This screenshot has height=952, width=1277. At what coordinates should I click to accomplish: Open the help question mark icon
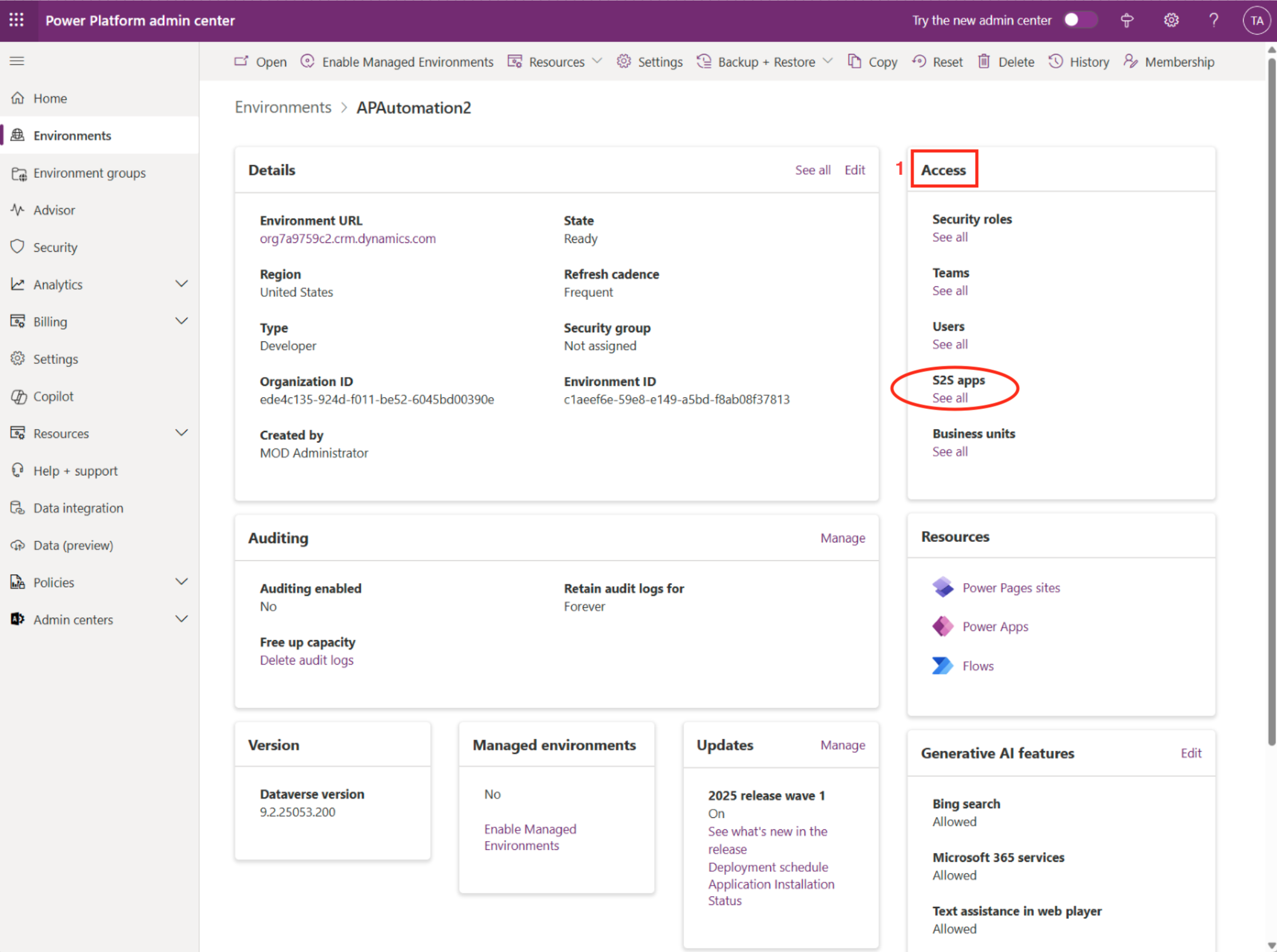[1214, 20]
